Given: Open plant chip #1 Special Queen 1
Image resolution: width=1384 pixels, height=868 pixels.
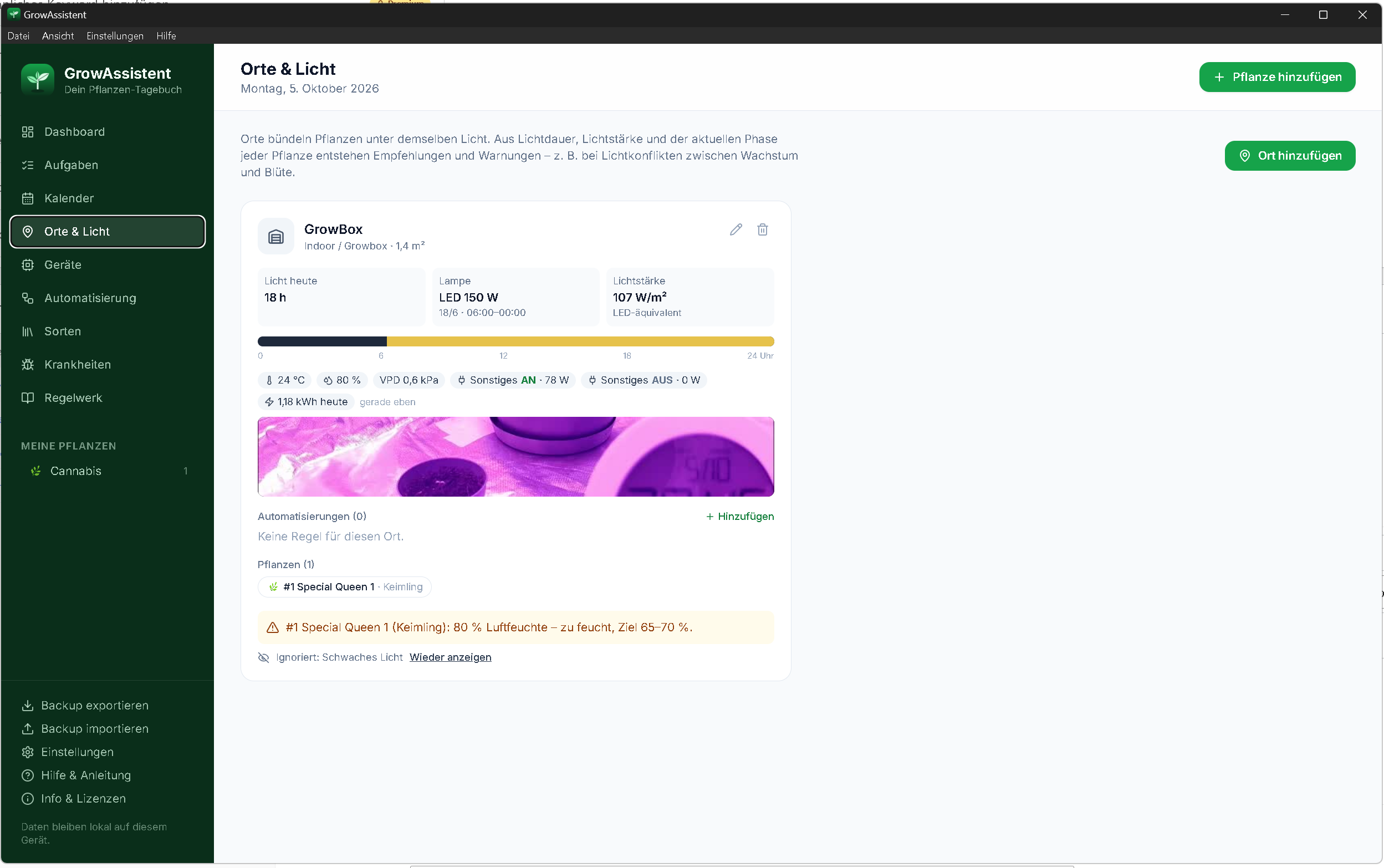Looking at the screenshot, I should point(344,588).
